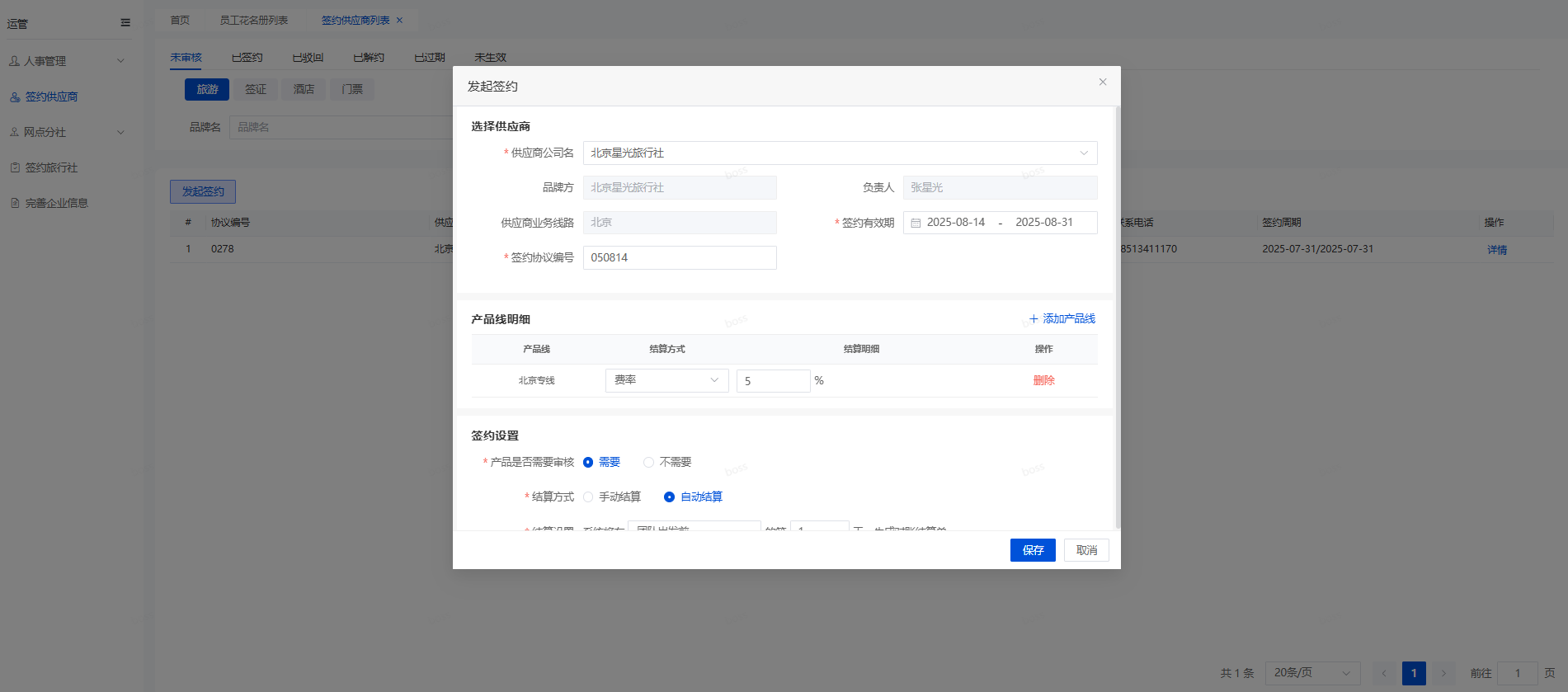Select the 不需要 radio option
1568x692 pixels.
648,463
